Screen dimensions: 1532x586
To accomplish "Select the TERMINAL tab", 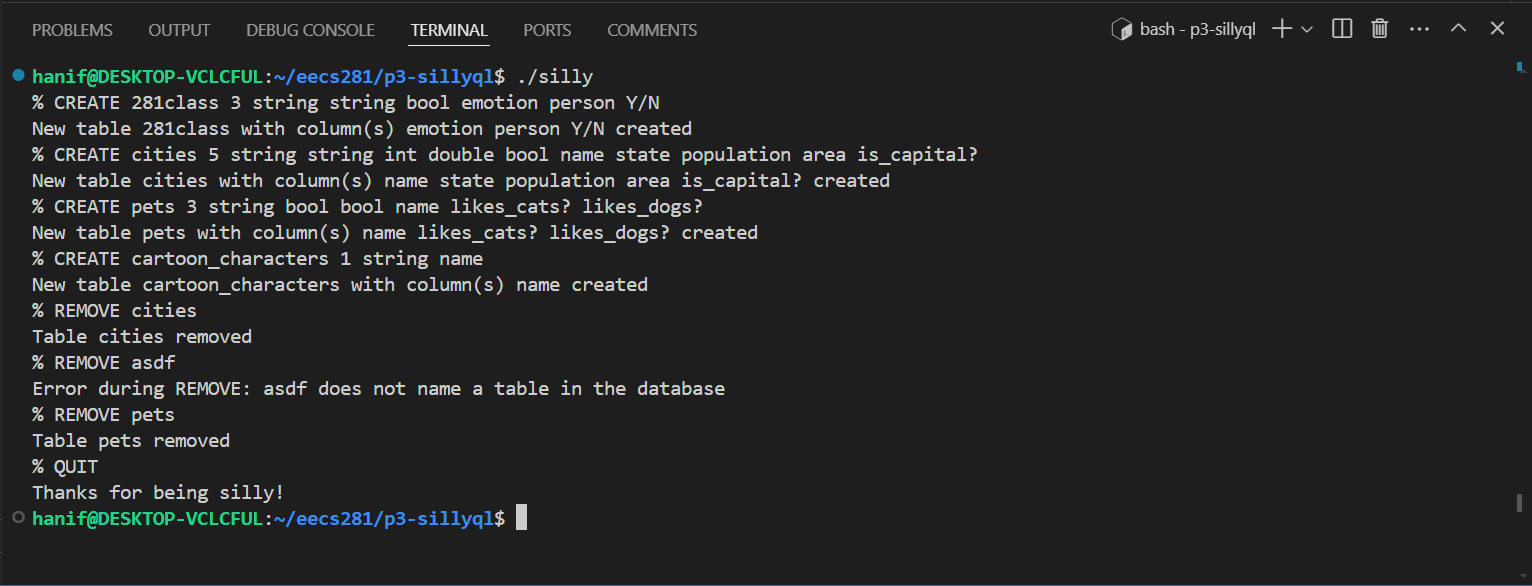I will tap(449, 30).
